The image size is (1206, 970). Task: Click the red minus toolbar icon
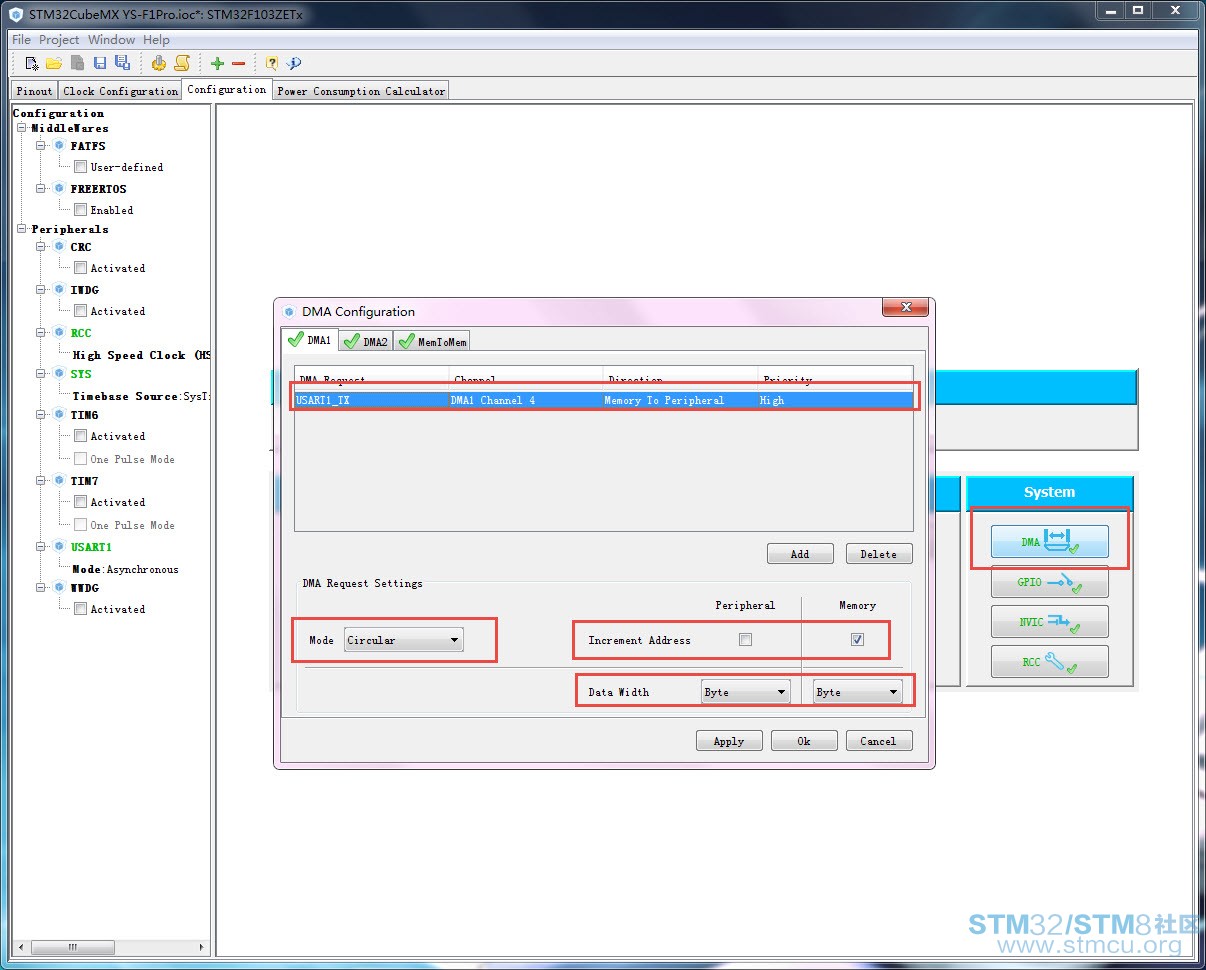(238, 63)
